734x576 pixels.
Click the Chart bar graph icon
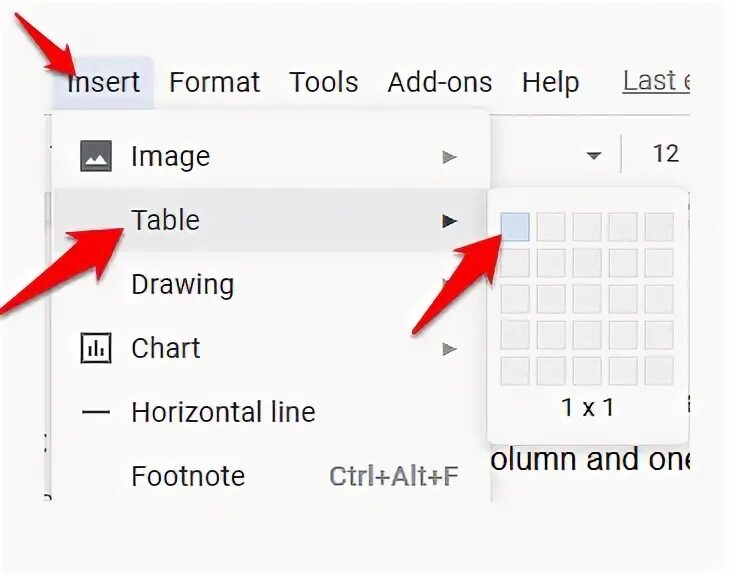point(96,348)
